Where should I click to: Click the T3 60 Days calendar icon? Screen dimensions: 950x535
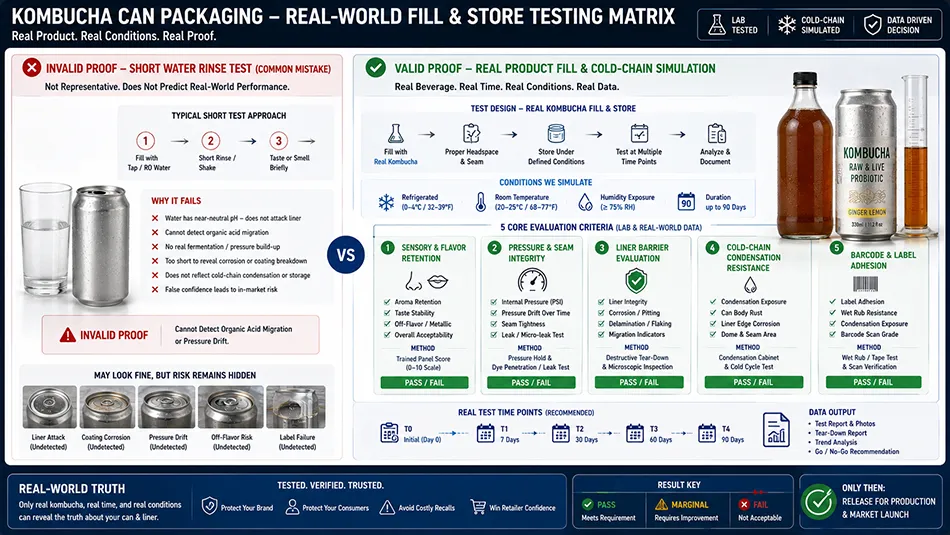pos(634,433)
